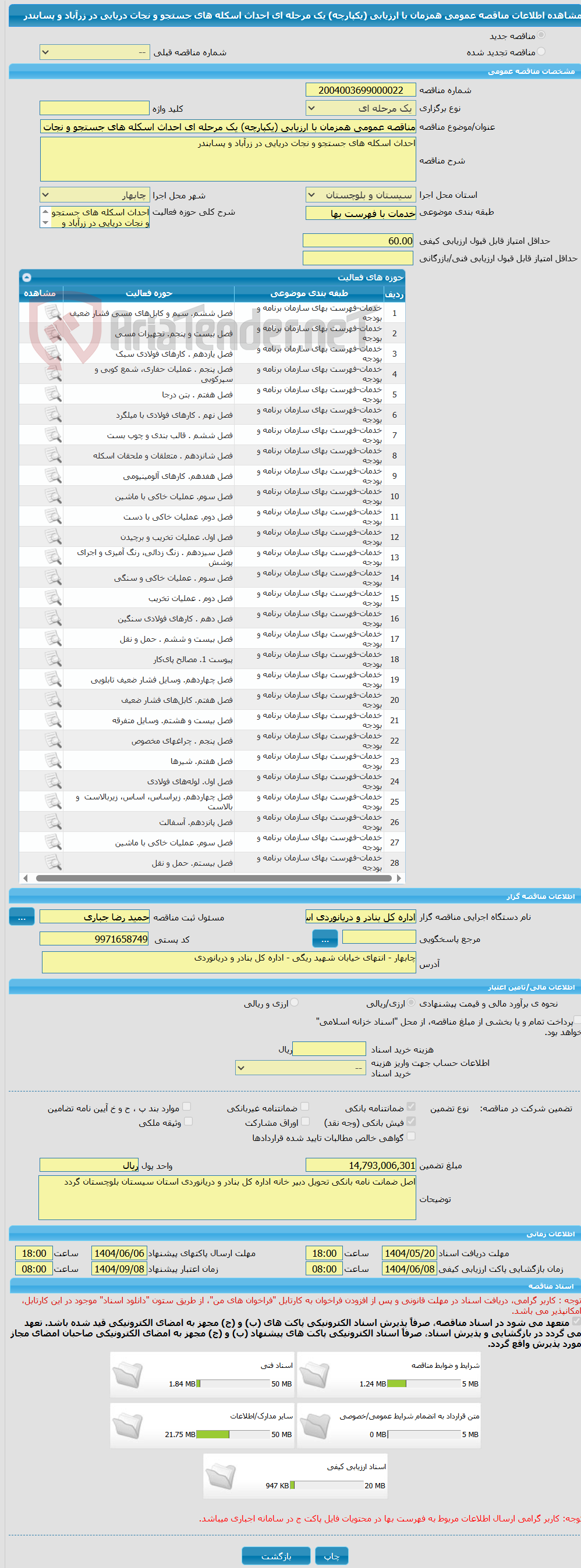Open the view icon for activity row 20
581x1568 pixels.
coord(54,700)
